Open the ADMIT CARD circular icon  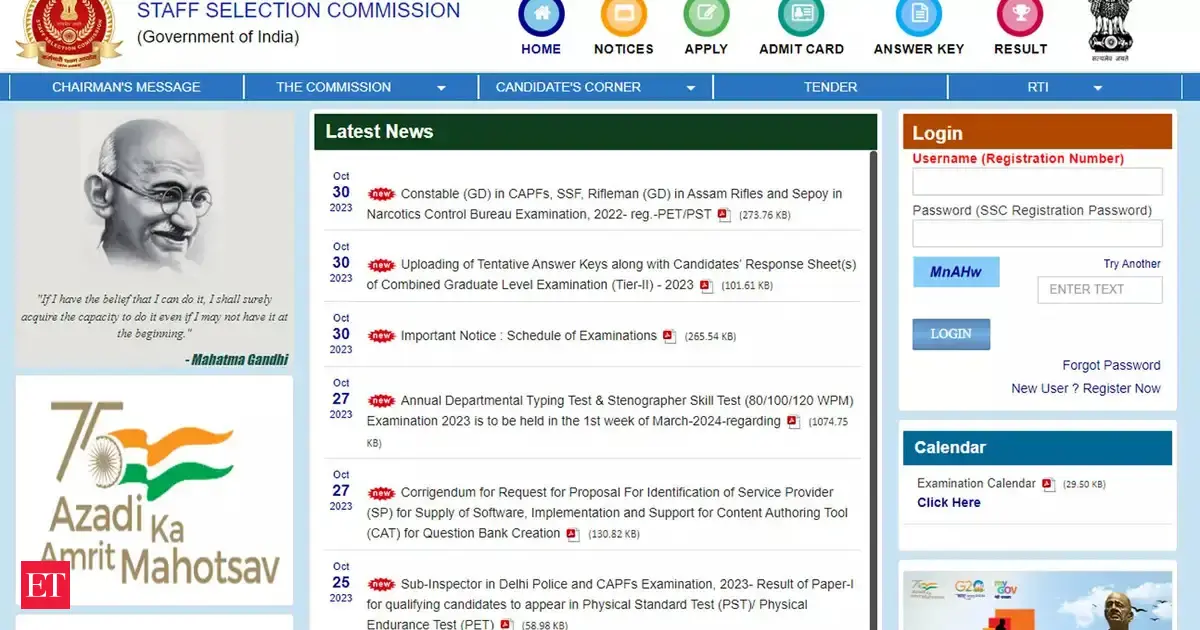(x=802, y=15)
